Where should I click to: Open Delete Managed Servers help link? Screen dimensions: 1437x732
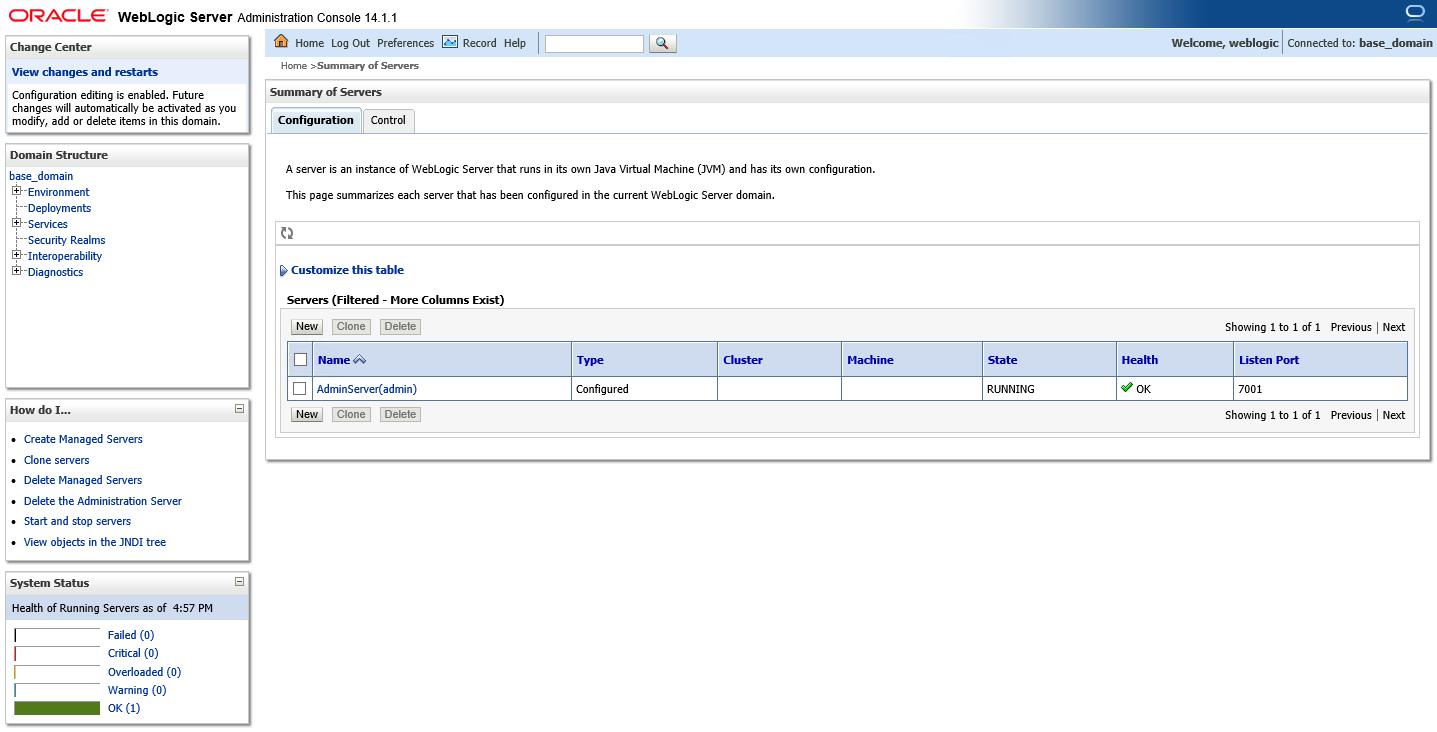pos(83,480)
